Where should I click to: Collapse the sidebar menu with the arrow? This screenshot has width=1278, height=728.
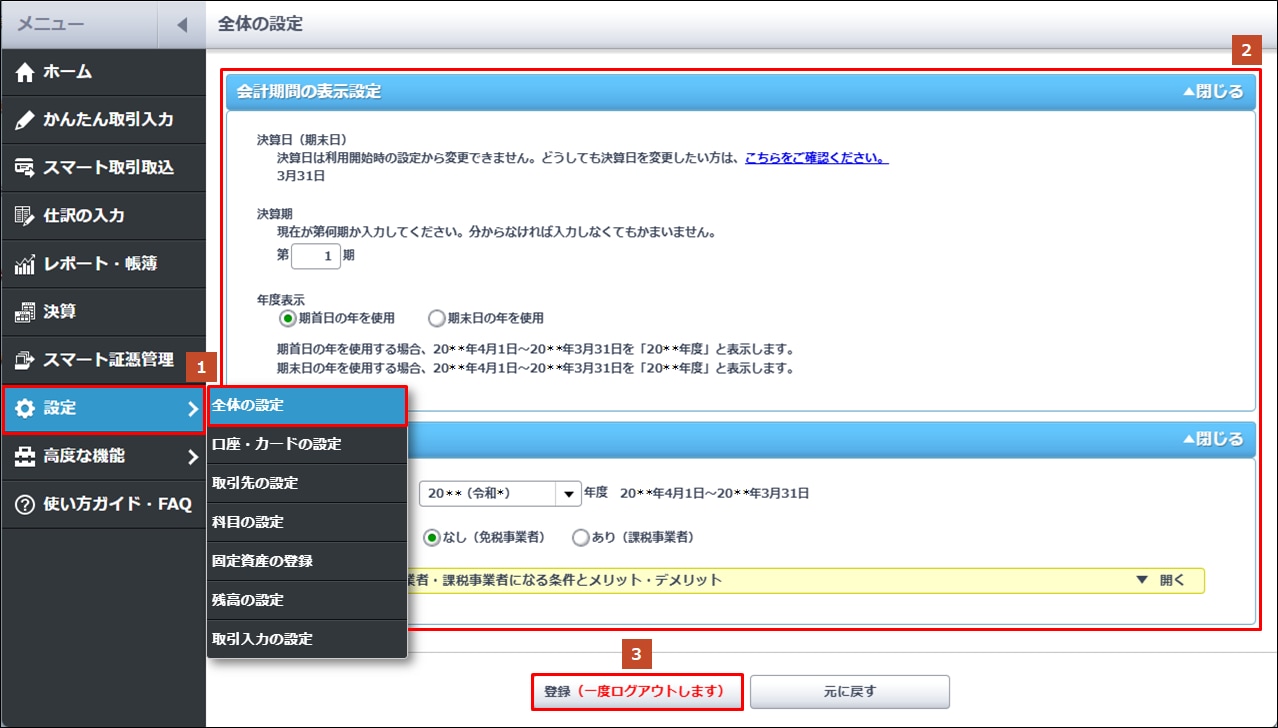coord(181,24)
